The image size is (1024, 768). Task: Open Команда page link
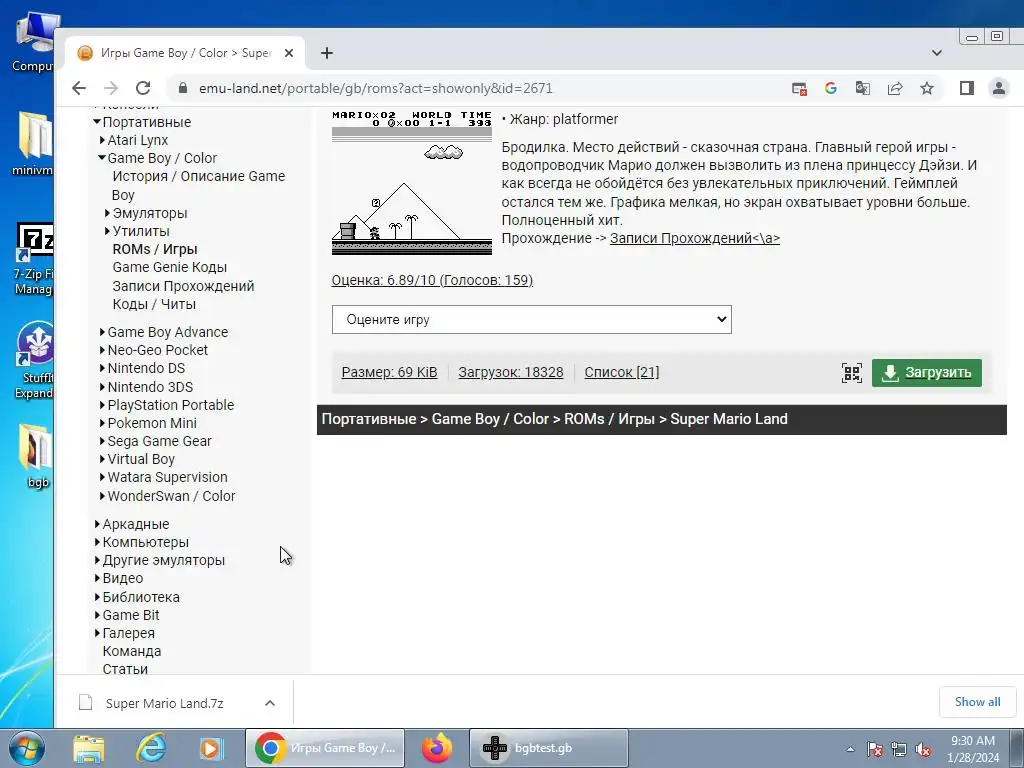tap(132, 651)
